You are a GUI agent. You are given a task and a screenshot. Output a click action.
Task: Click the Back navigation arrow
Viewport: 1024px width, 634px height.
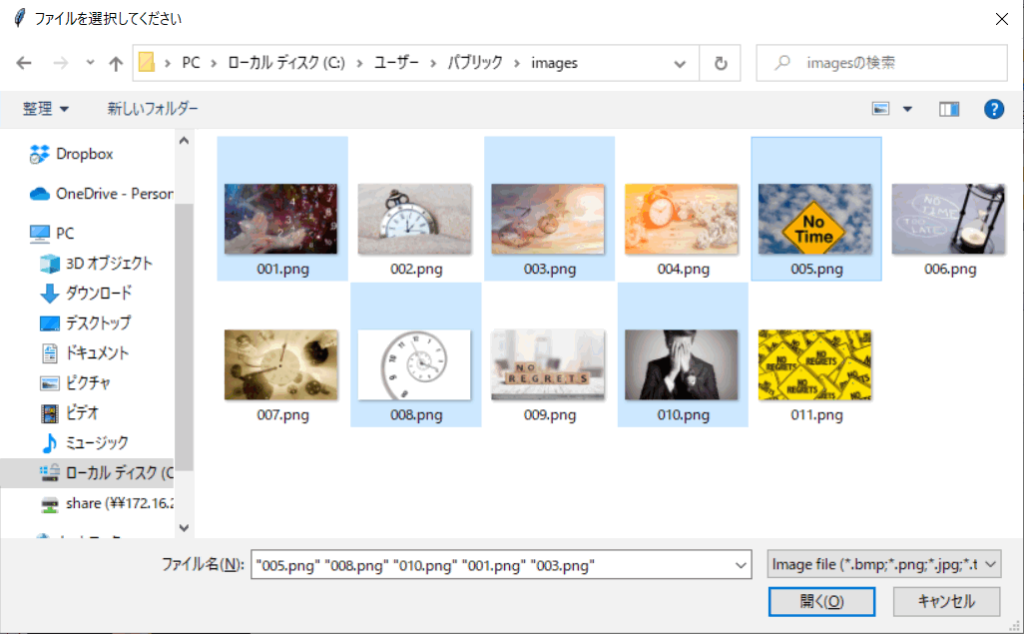tap(24, 63)
